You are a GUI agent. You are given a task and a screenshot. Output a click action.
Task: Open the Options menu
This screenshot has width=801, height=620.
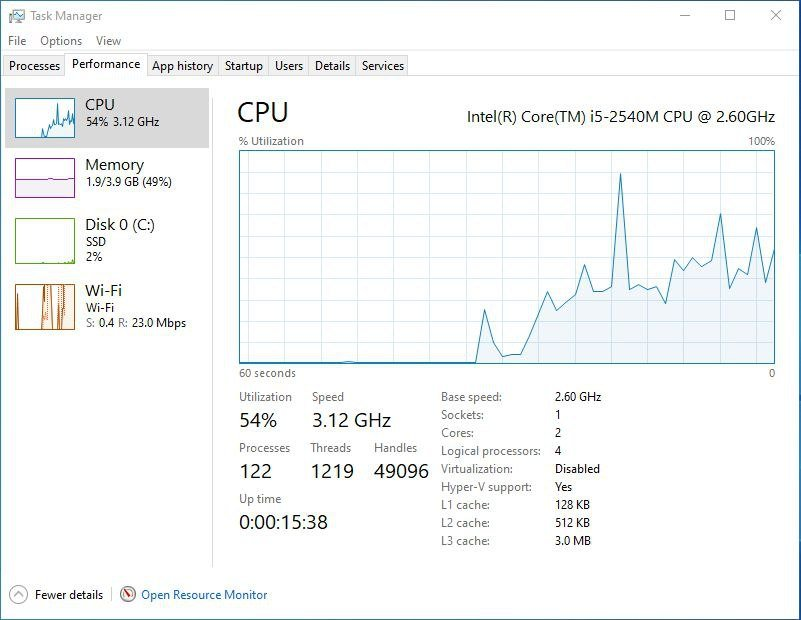click(x=61, y=41)
